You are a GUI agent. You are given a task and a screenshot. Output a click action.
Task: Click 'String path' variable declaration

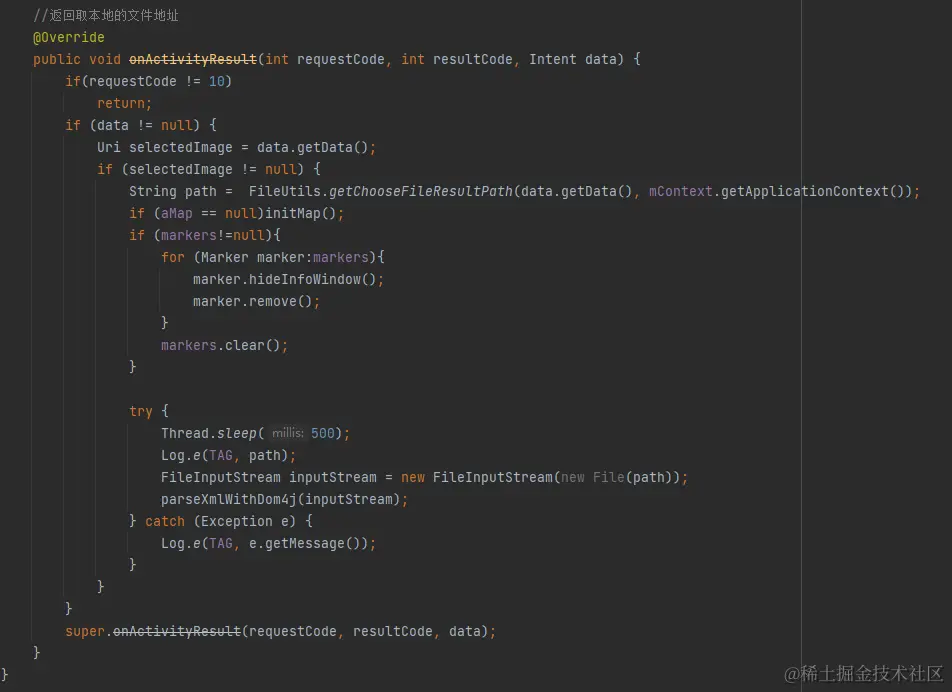tap(172, 191)
